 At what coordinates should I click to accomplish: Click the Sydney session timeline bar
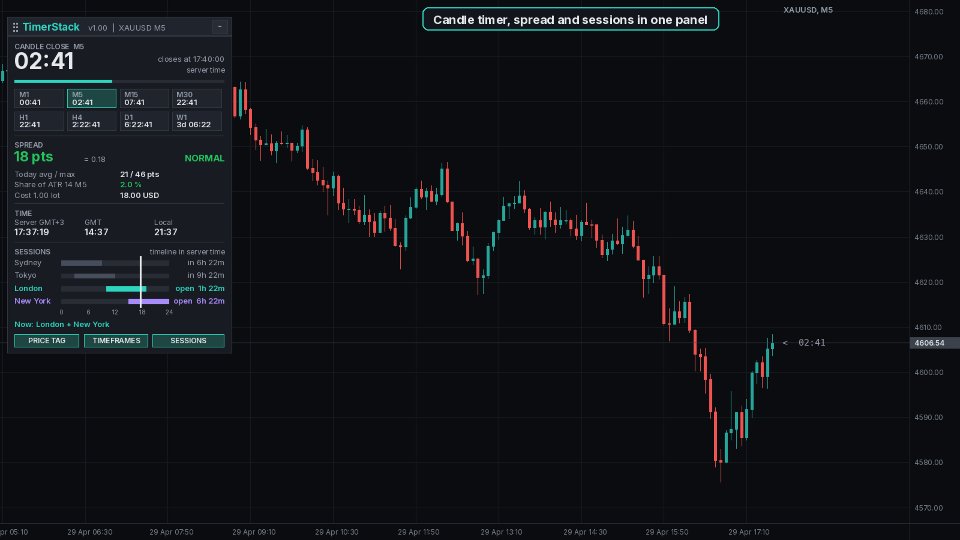point(115,263)
